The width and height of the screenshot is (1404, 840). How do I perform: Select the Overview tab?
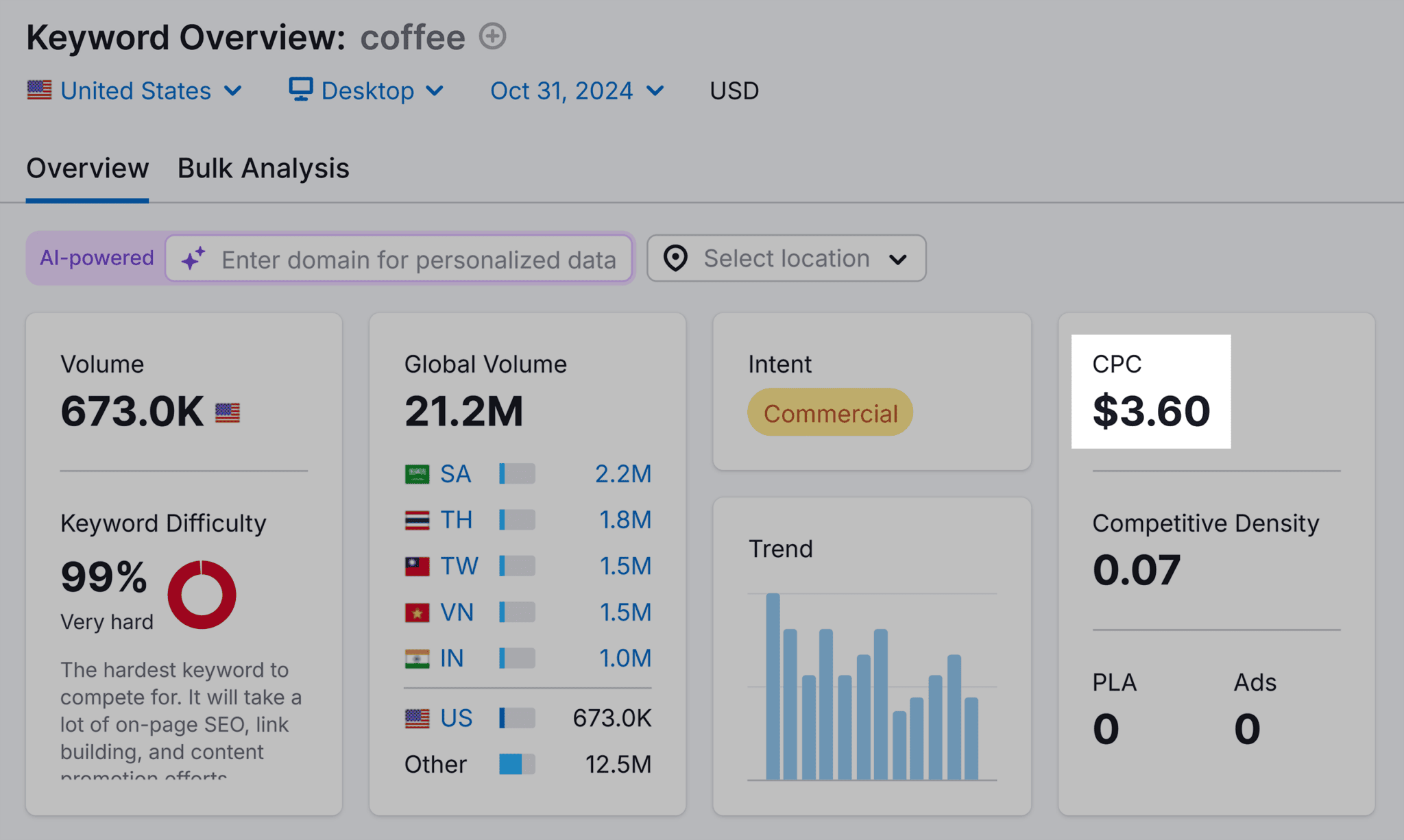click(87, 168)
